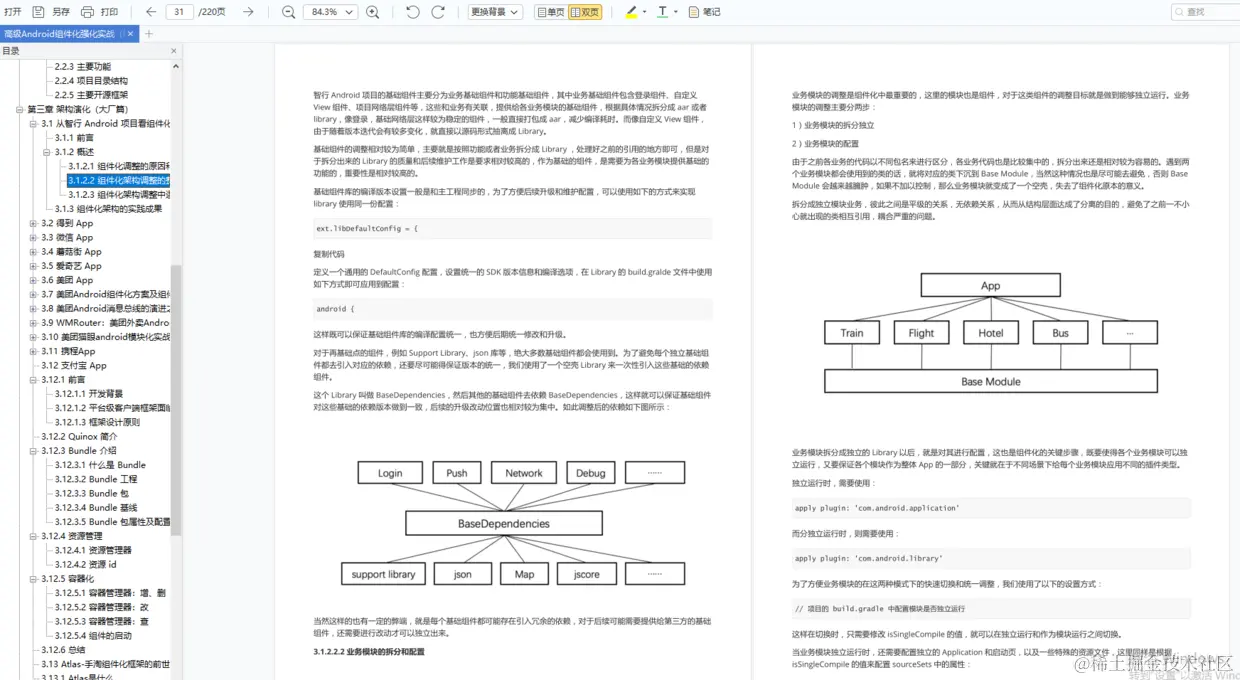Collapse the 3.12.5 容器化 node

point(34,579)
